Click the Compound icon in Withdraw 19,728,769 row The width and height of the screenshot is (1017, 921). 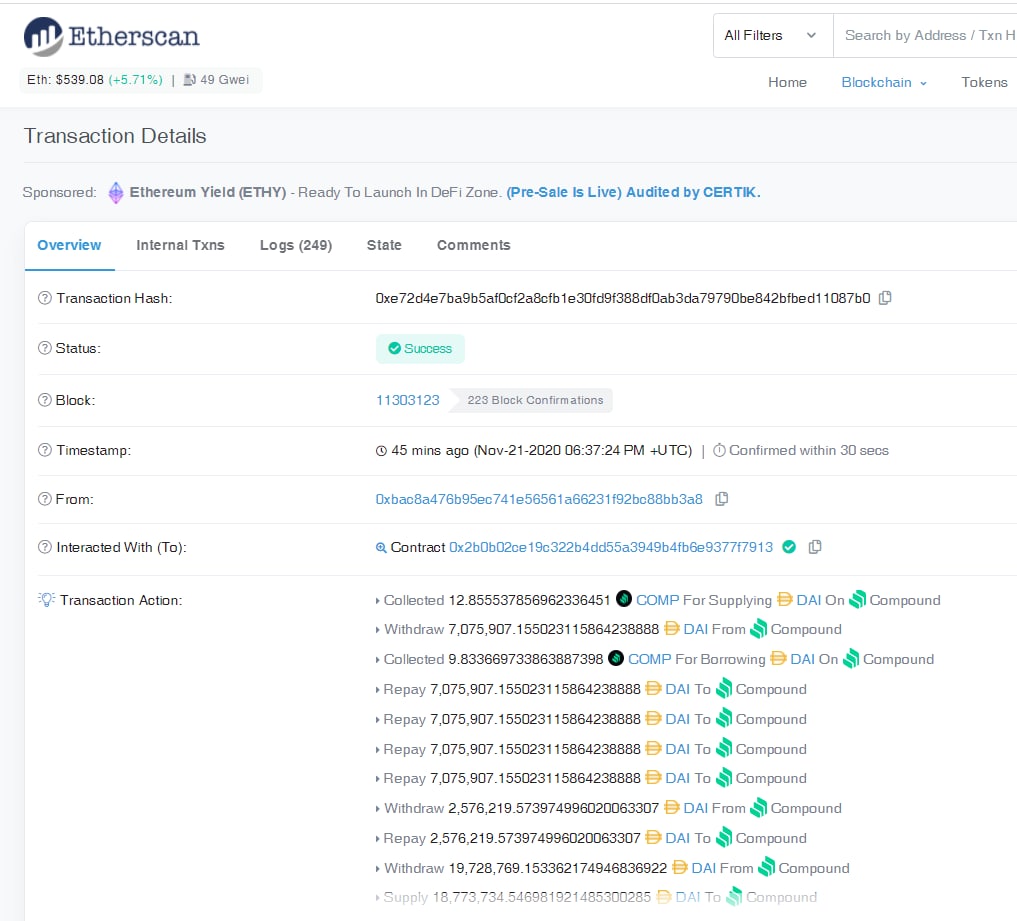(767, 867)
